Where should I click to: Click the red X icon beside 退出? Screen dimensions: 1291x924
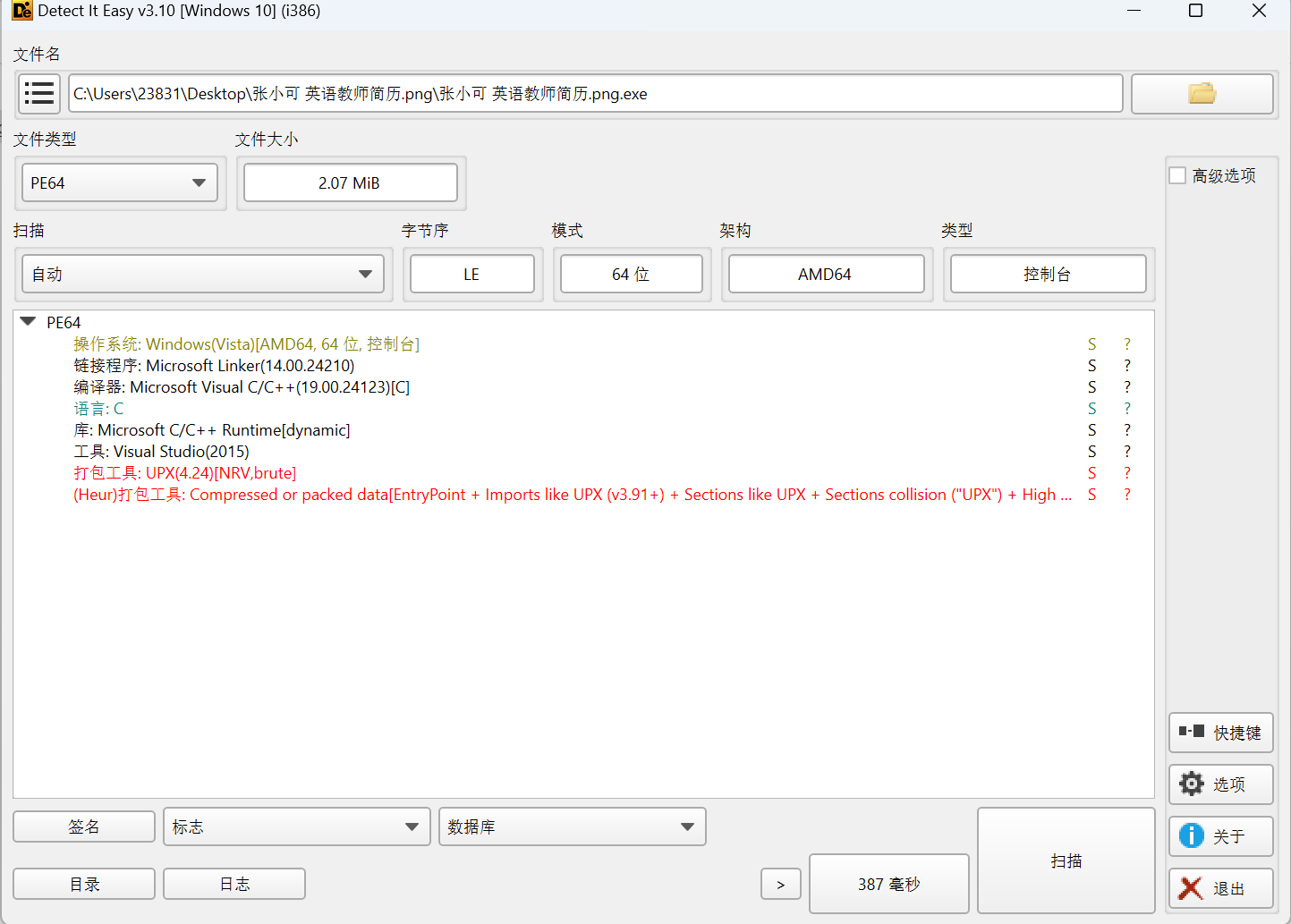tap(1191, 888)
